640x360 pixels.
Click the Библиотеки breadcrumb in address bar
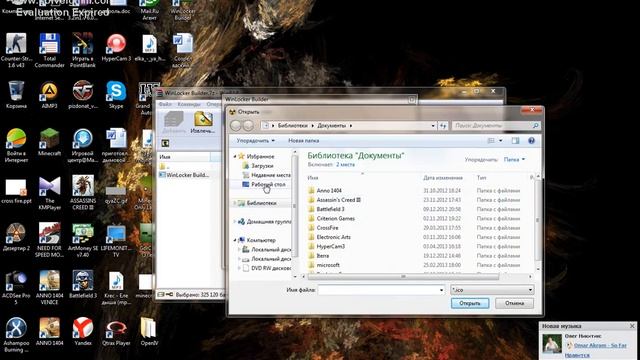[x=293, y=126]
